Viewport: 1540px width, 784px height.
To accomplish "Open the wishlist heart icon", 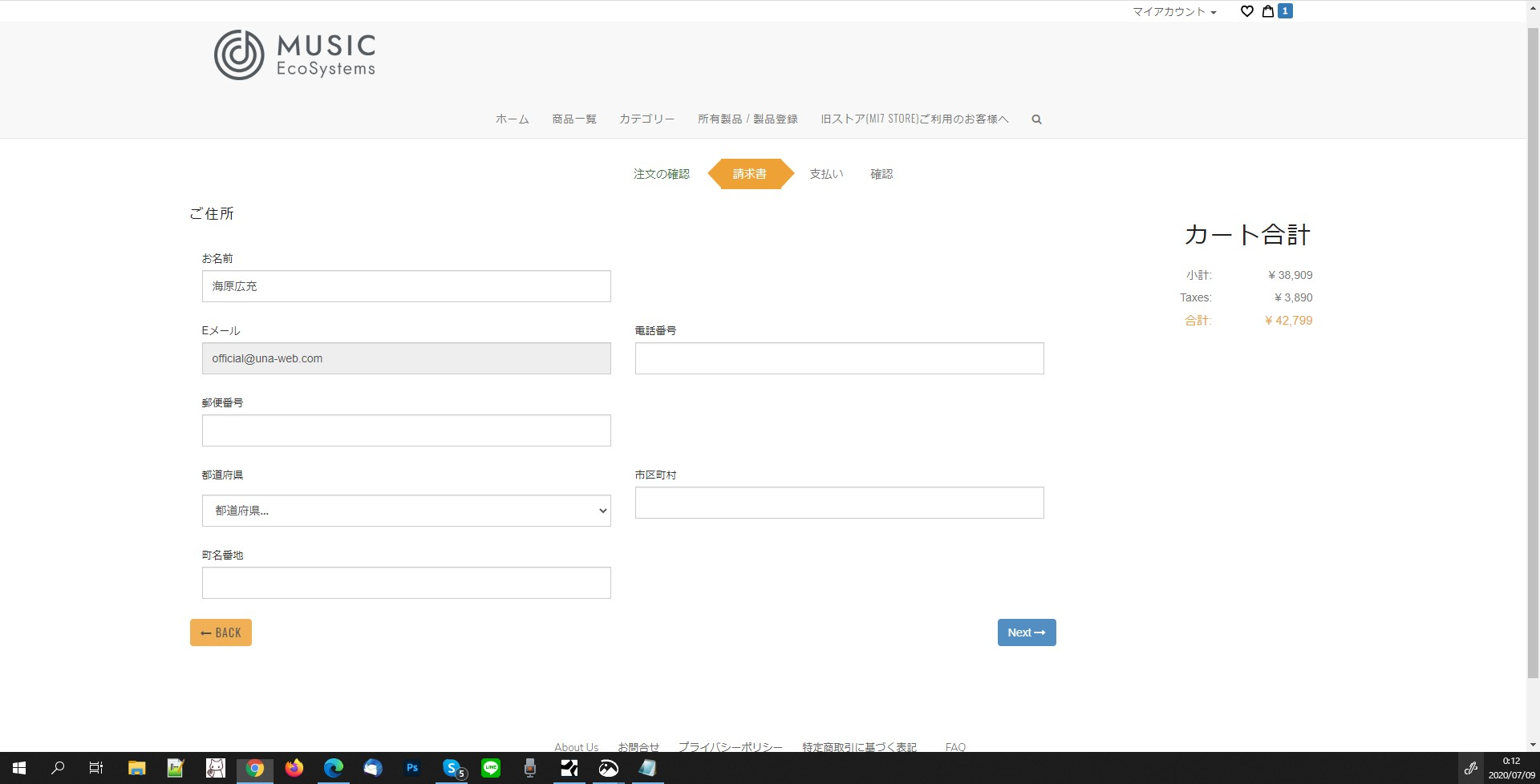I will point(1246,11).
